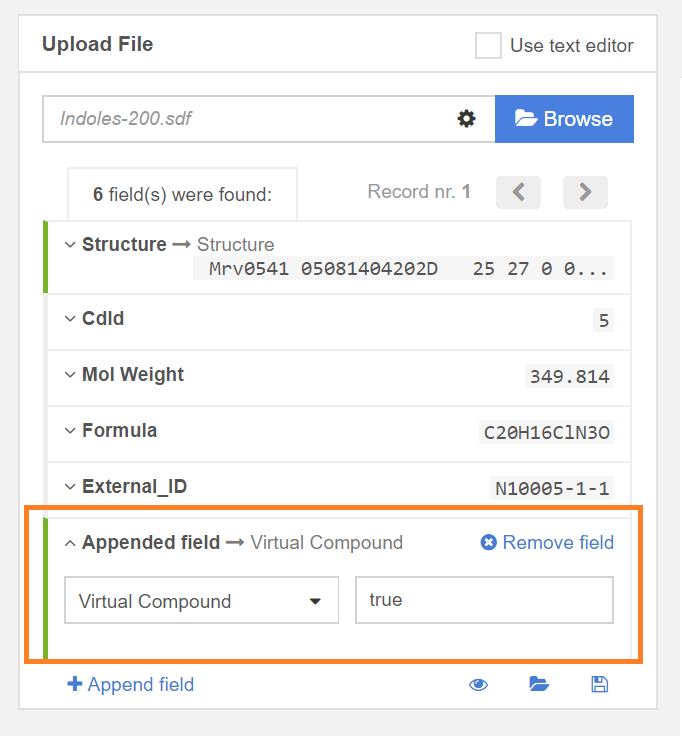Click the eye preview icon

479,685
